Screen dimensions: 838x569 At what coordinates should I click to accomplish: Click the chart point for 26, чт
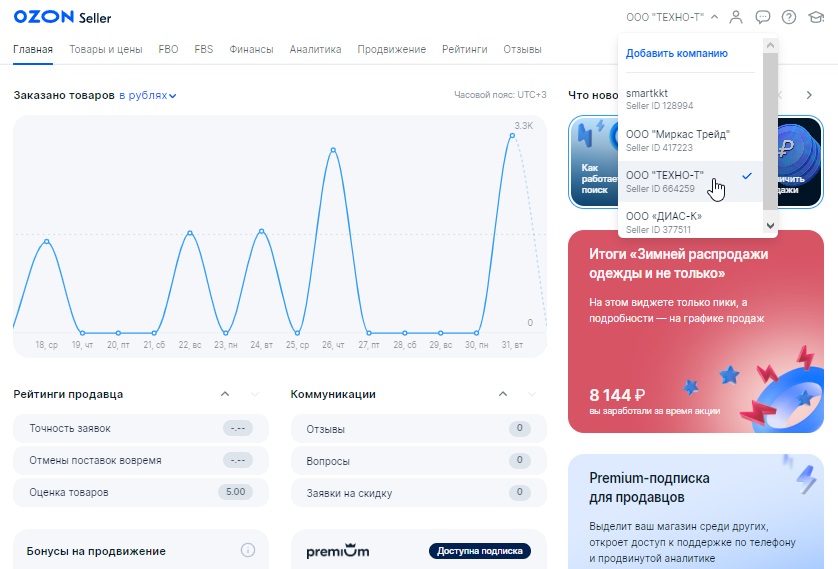(333, 150)
